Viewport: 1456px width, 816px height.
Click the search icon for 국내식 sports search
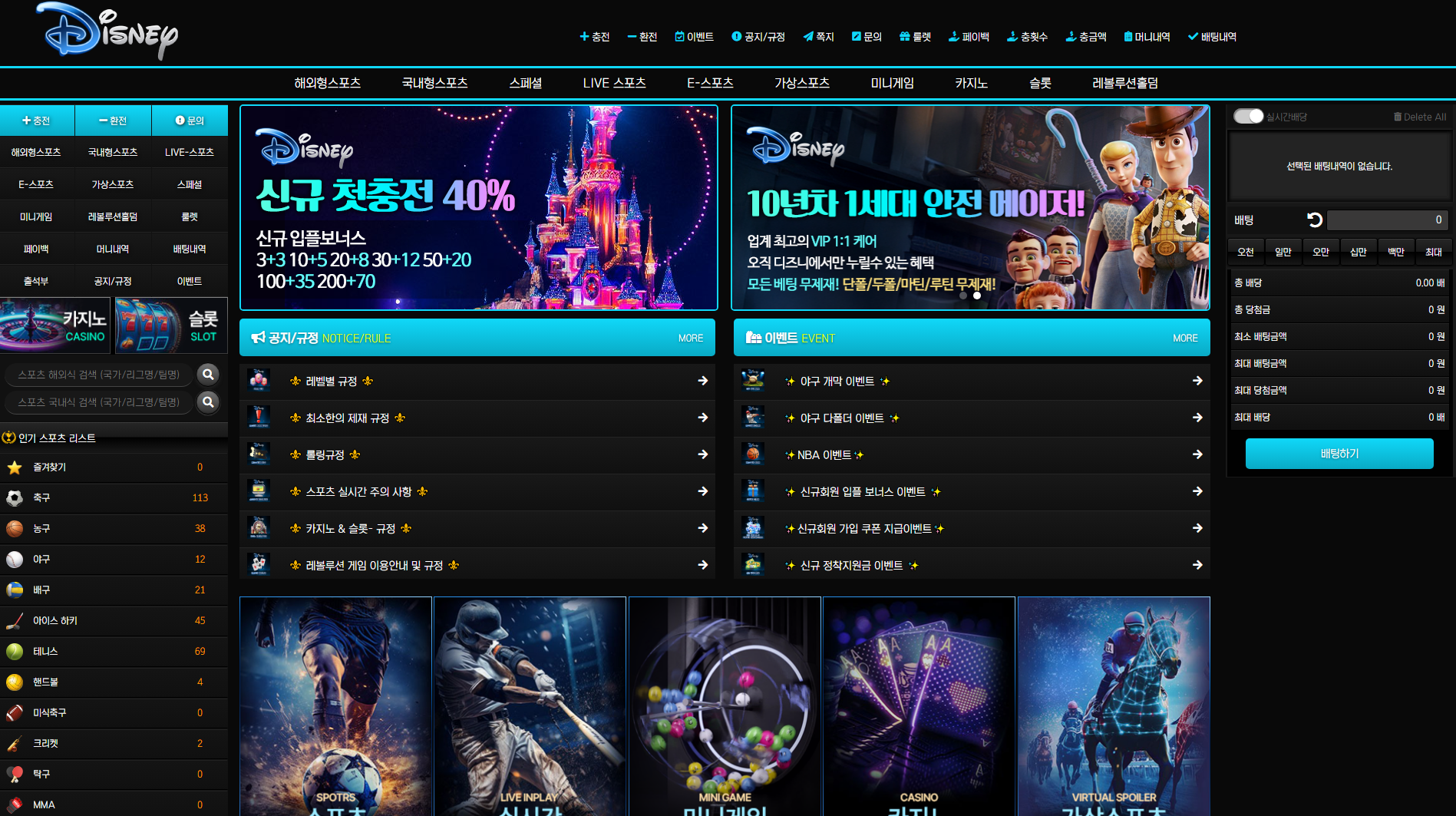click(x=208, y=401)
